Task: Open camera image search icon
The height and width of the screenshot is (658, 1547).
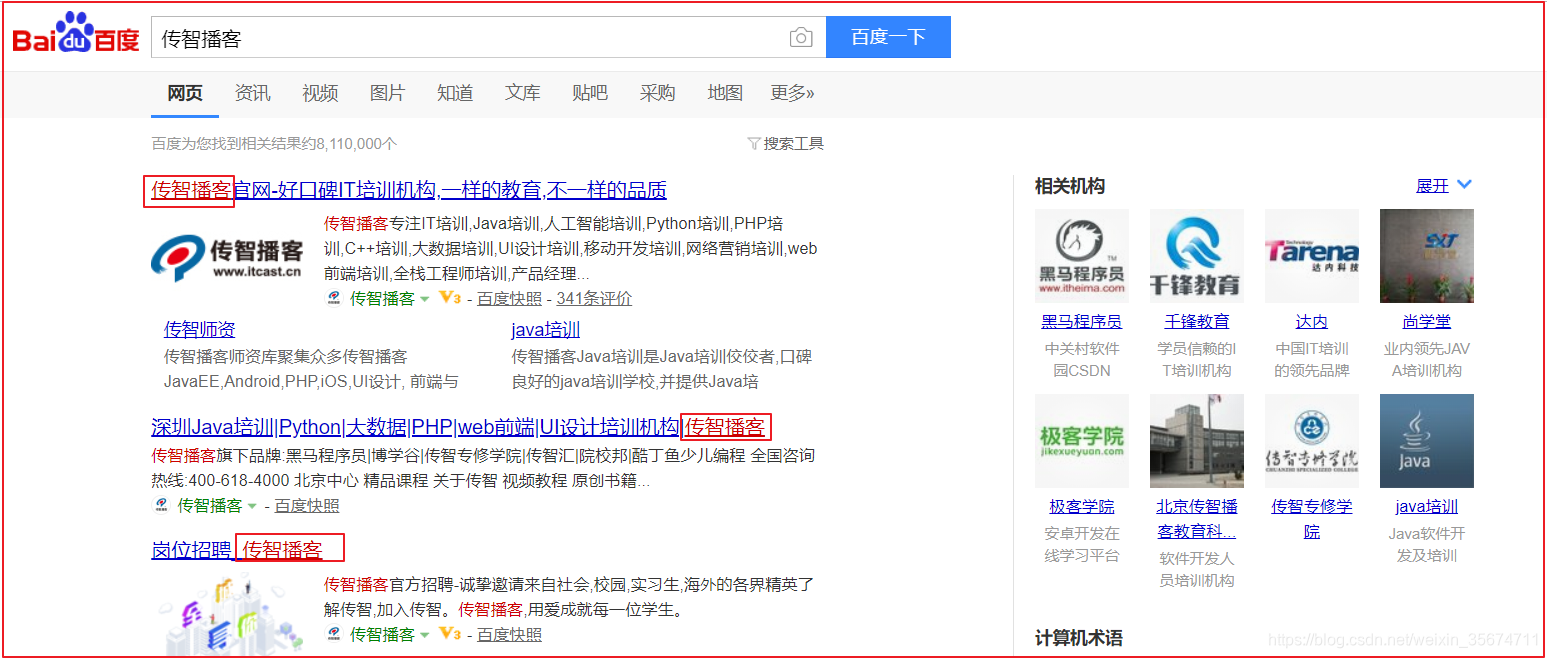Action: click(801, 38)
